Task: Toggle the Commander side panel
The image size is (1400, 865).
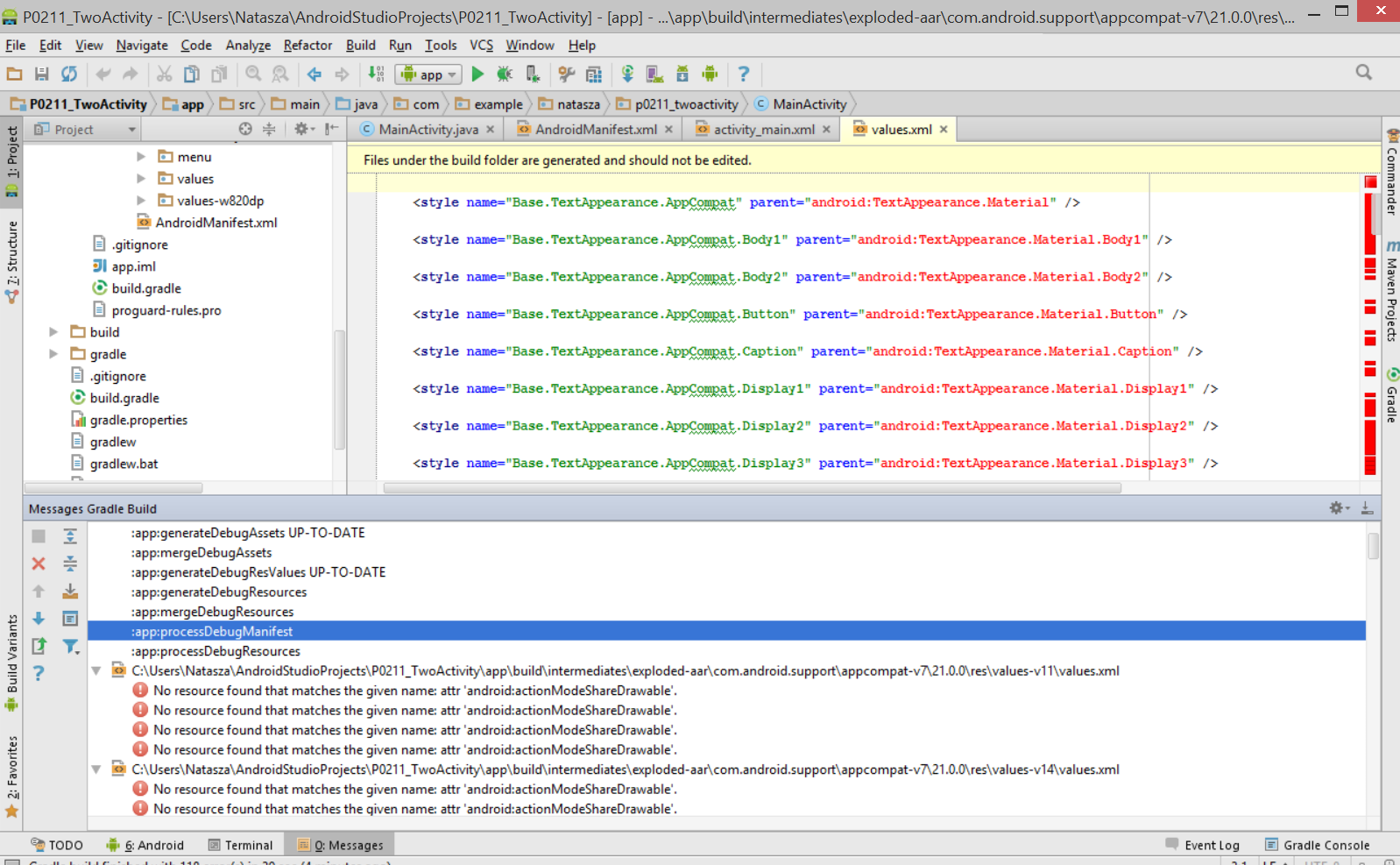Action: click(1391, 172)
